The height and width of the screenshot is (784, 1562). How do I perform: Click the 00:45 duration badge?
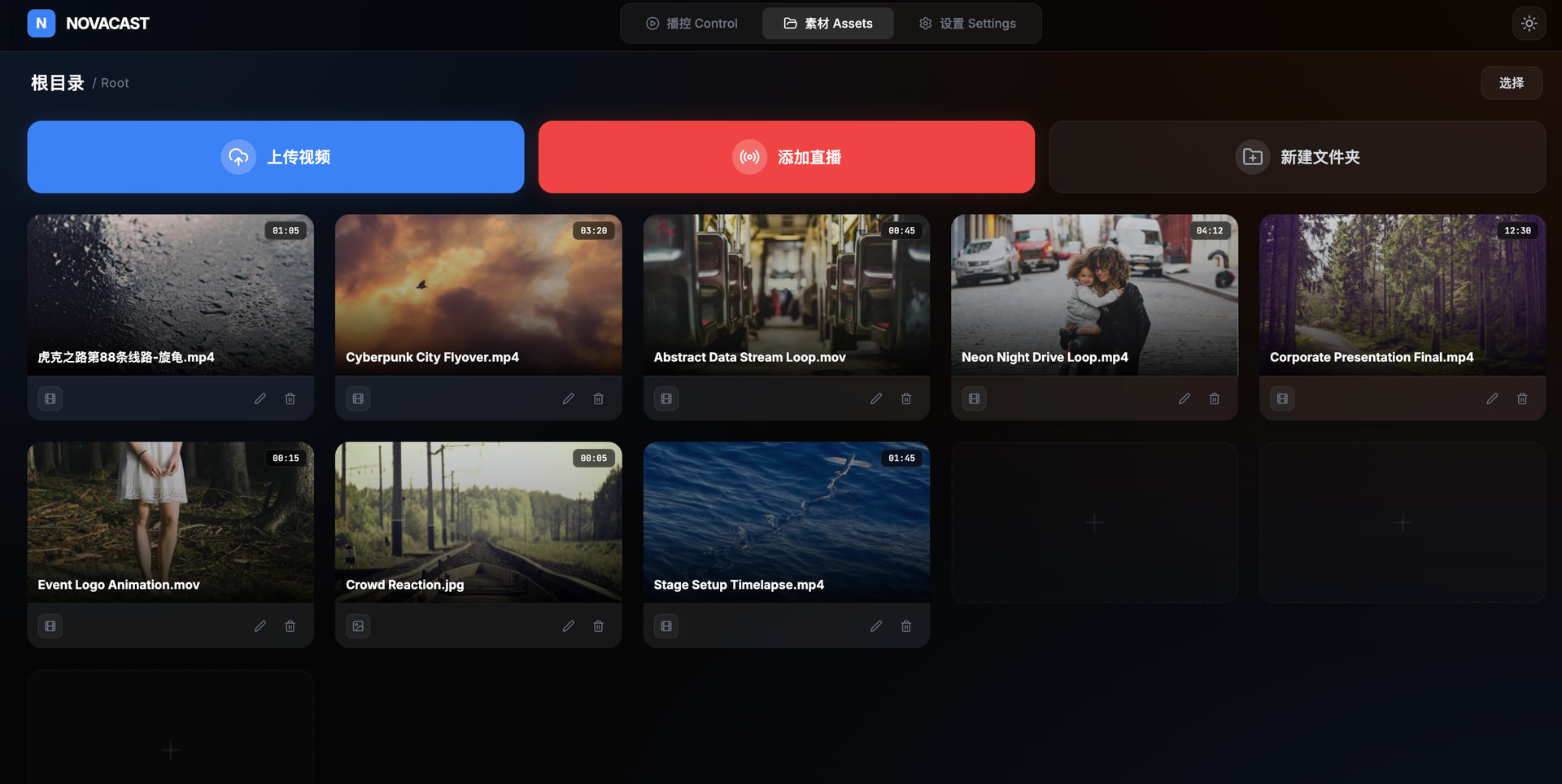pyautogui.click(x=901, y=231)
